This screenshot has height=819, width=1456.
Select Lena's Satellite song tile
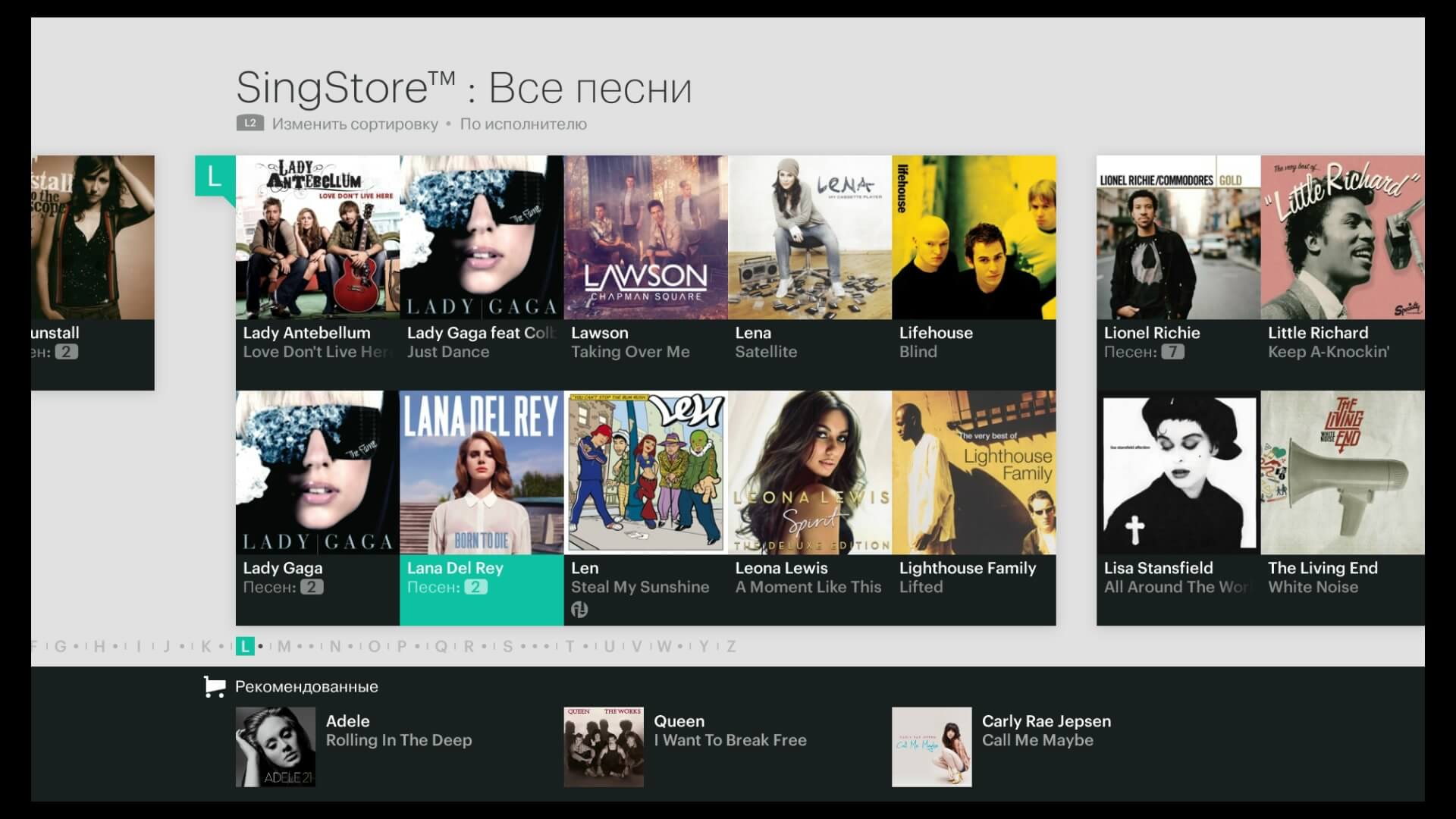[809, 237]
